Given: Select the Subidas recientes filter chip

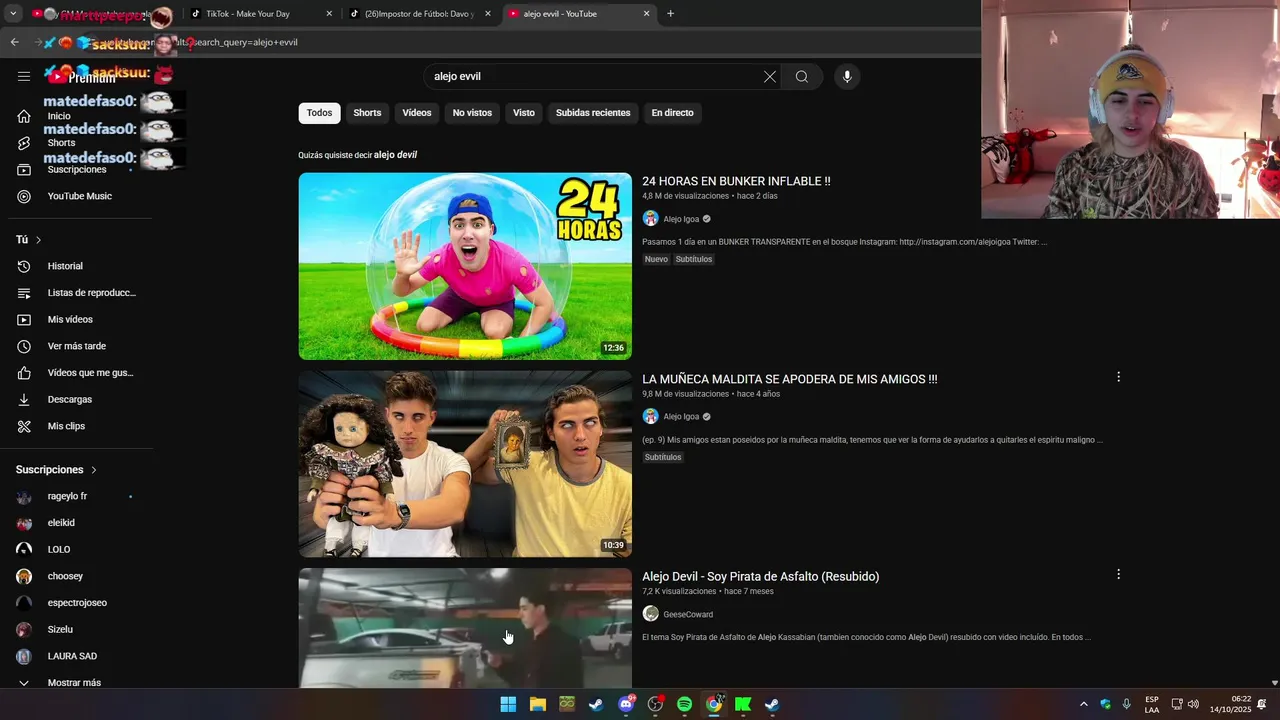Looking at the screenshot, I should (593, 113).
